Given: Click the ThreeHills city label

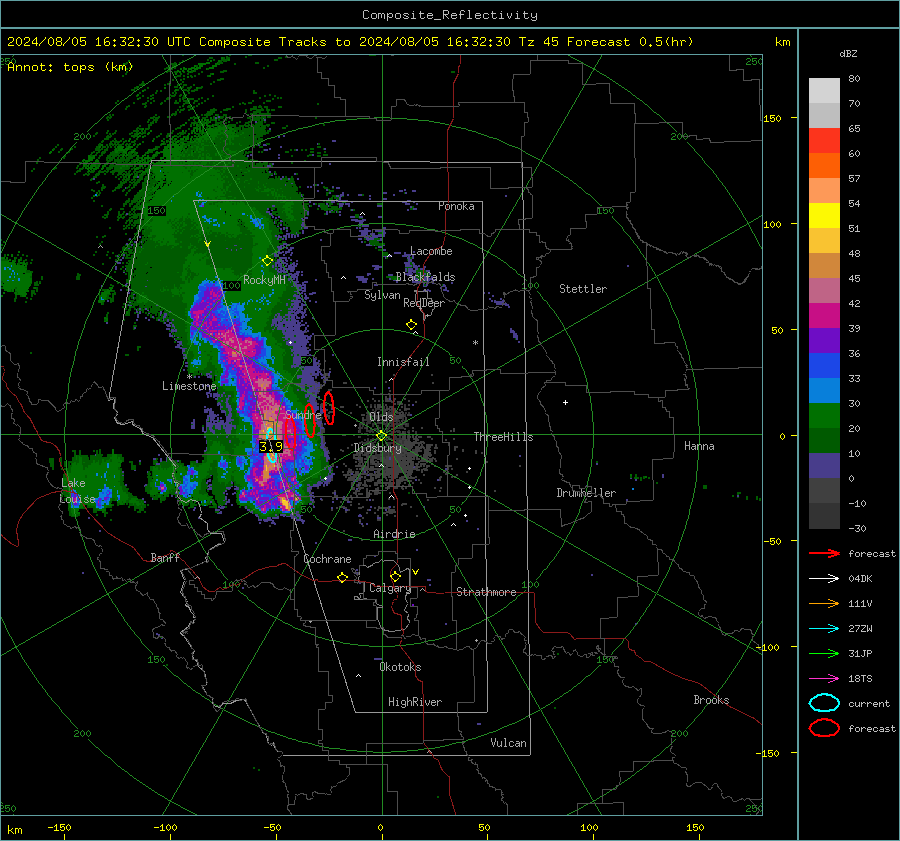Looking at the screenshot, I should [503, 437].
